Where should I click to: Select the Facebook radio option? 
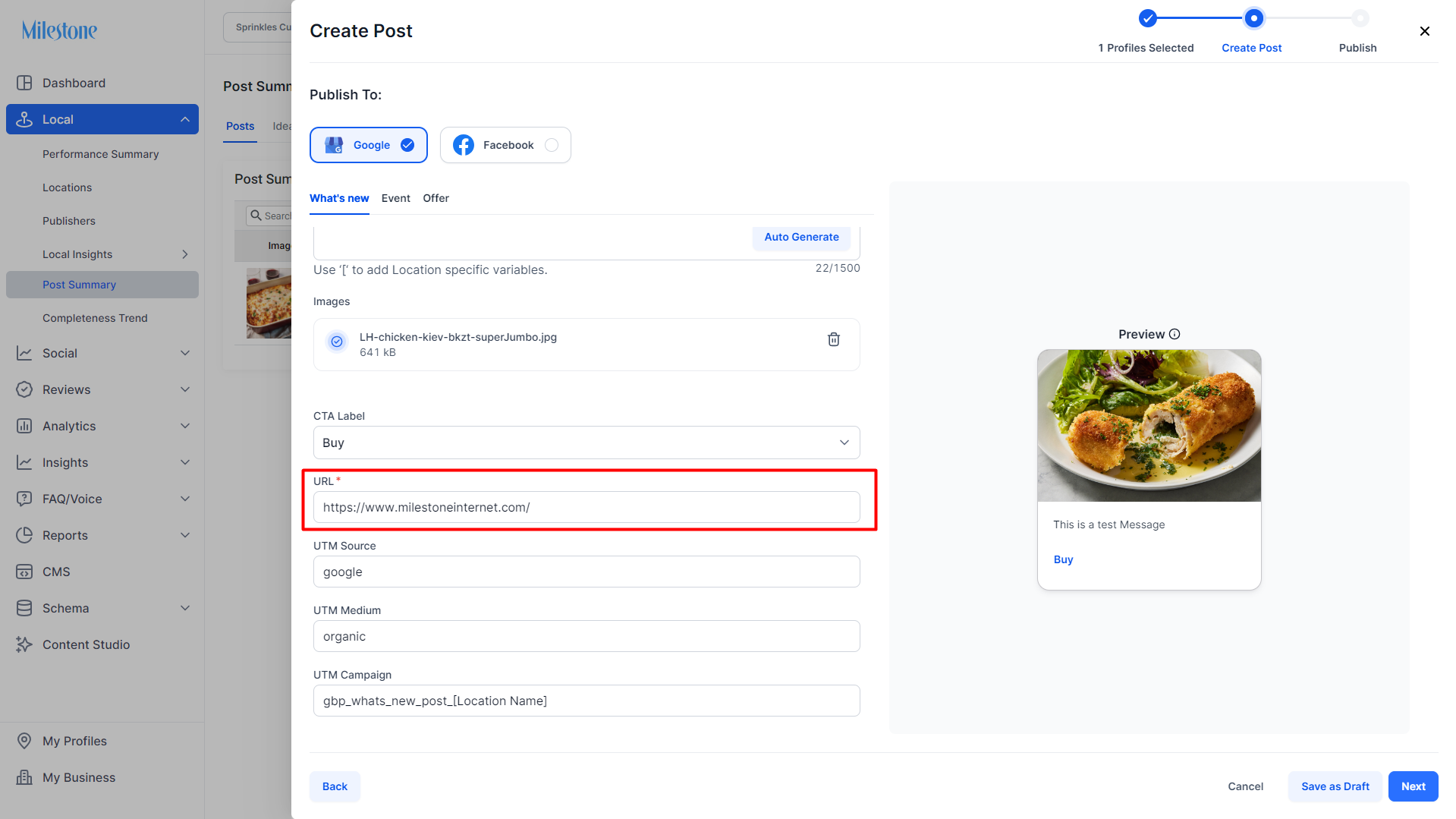[x=552, y=145]
